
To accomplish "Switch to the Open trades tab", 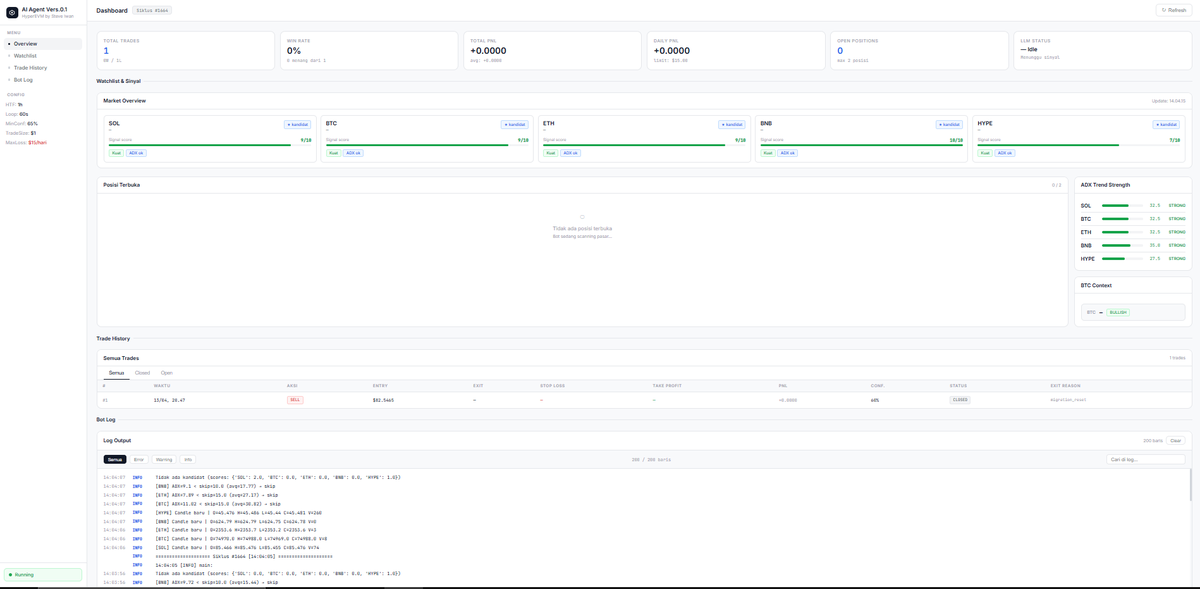I will point(167,373).
